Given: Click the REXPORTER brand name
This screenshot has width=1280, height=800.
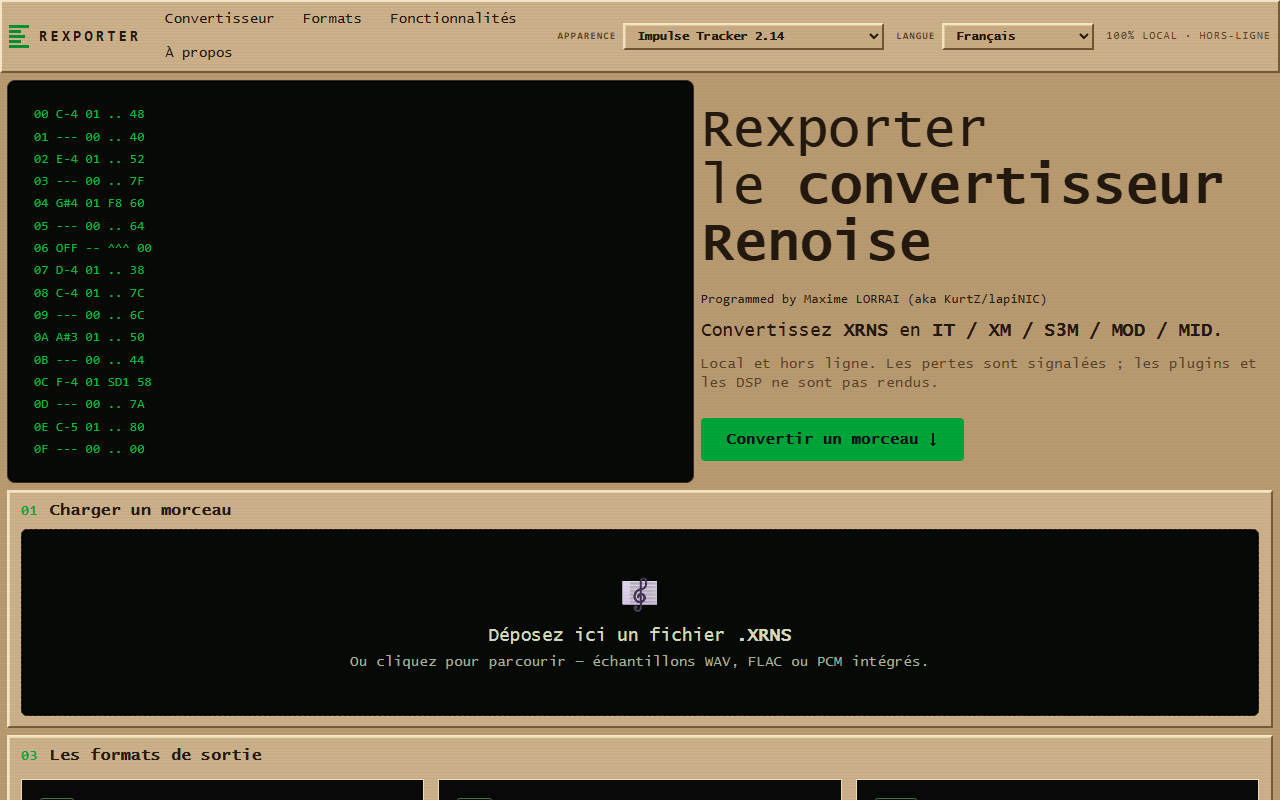Looking at the screenshot, I should pos(89,36).
